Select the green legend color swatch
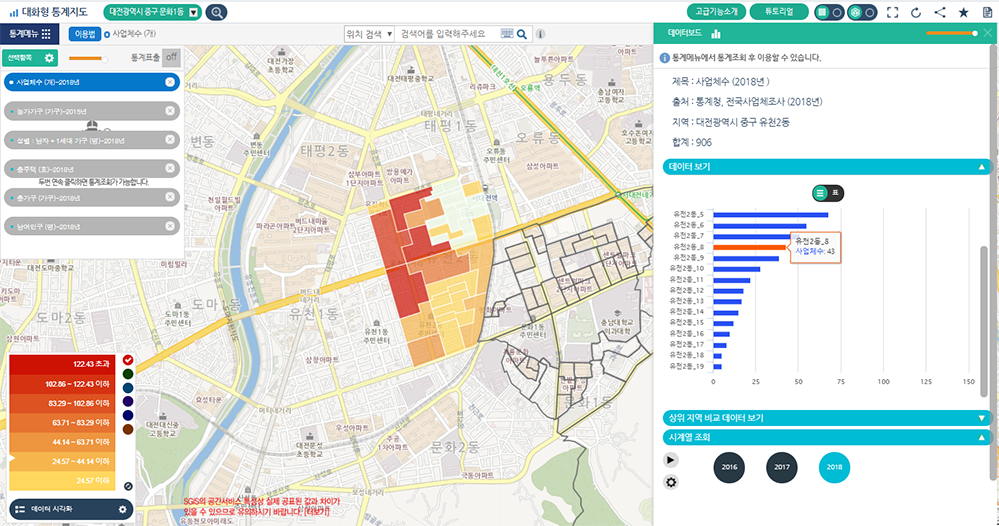Screen dimensions: 999x526 pos(128,374)
